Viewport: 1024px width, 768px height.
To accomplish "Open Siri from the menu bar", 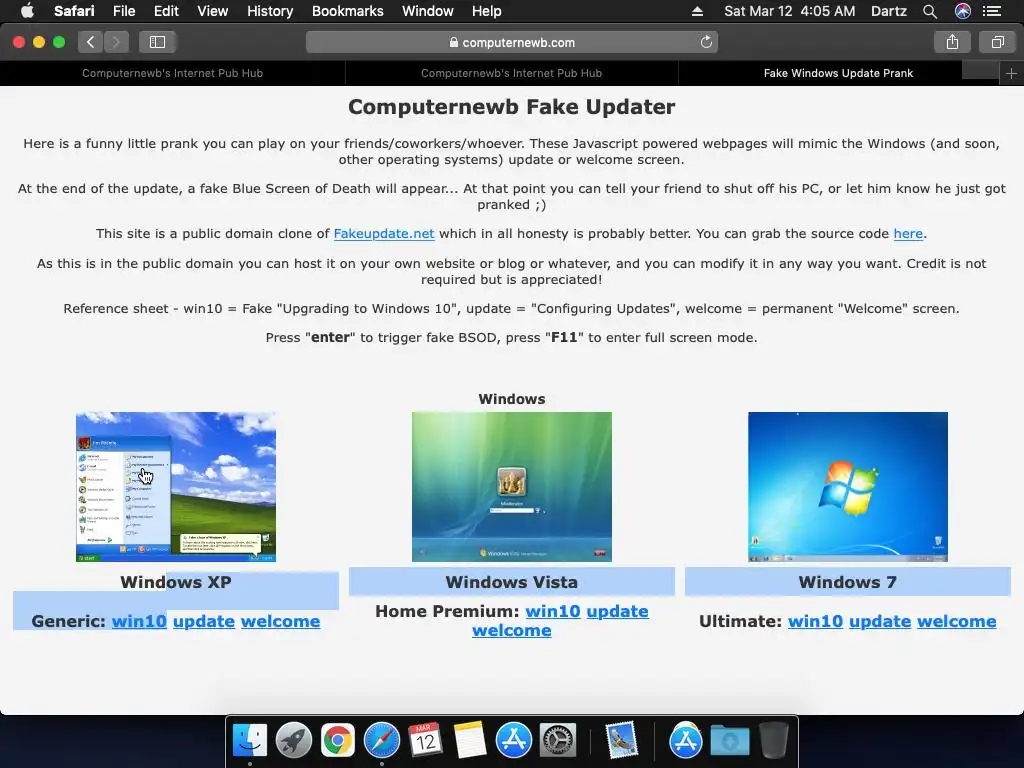I will (x=963, y=11).
